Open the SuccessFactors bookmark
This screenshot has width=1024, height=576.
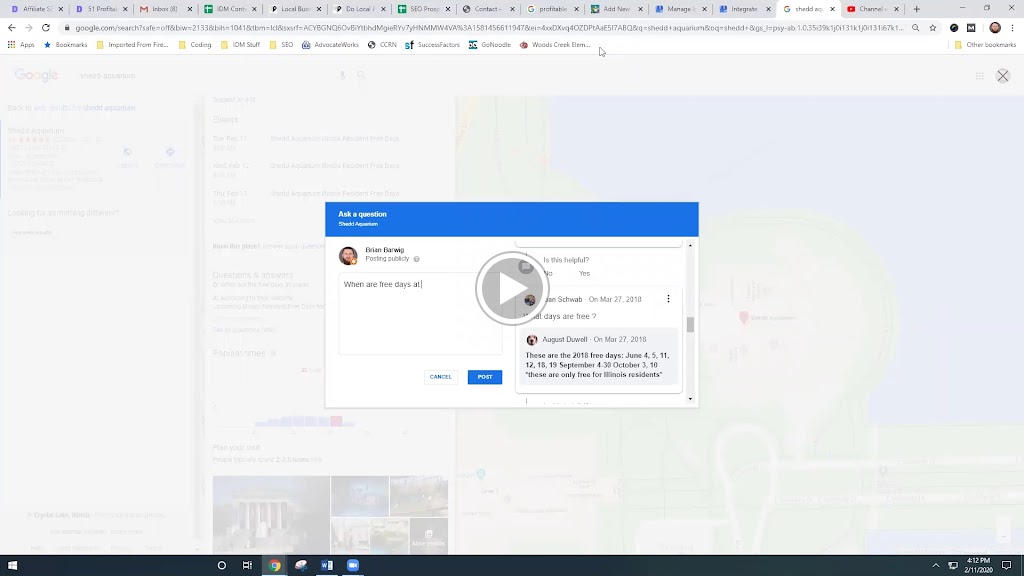point(432,45)
